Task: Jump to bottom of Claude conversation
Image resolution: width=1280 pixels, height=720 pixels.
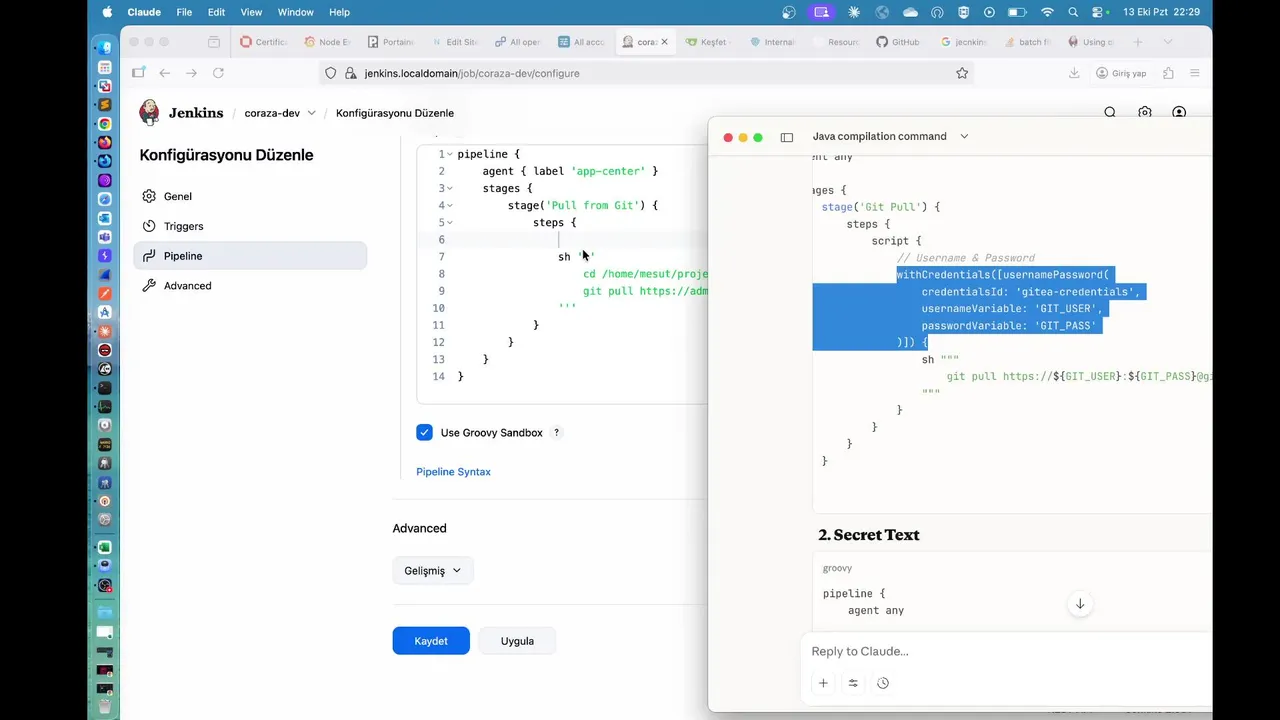Action: 1080,604
